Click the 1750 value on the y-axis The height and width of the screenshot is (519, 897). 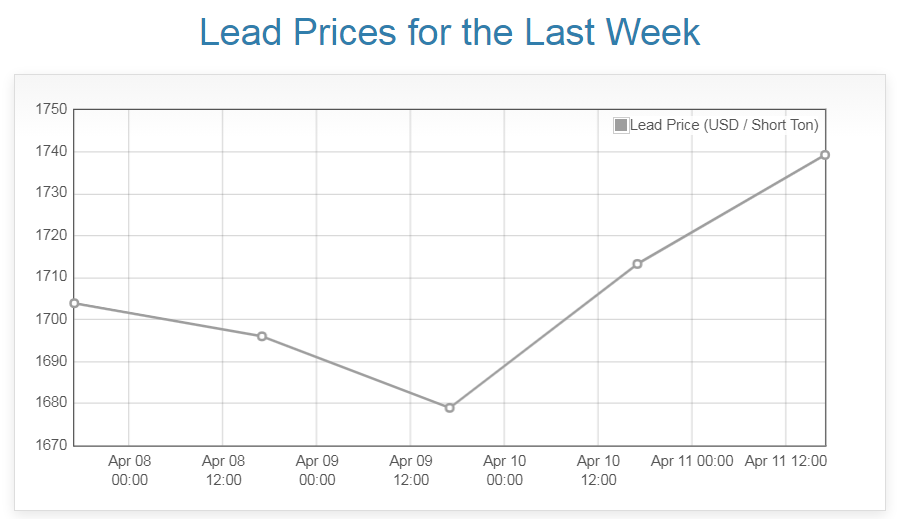click(49, 110)
